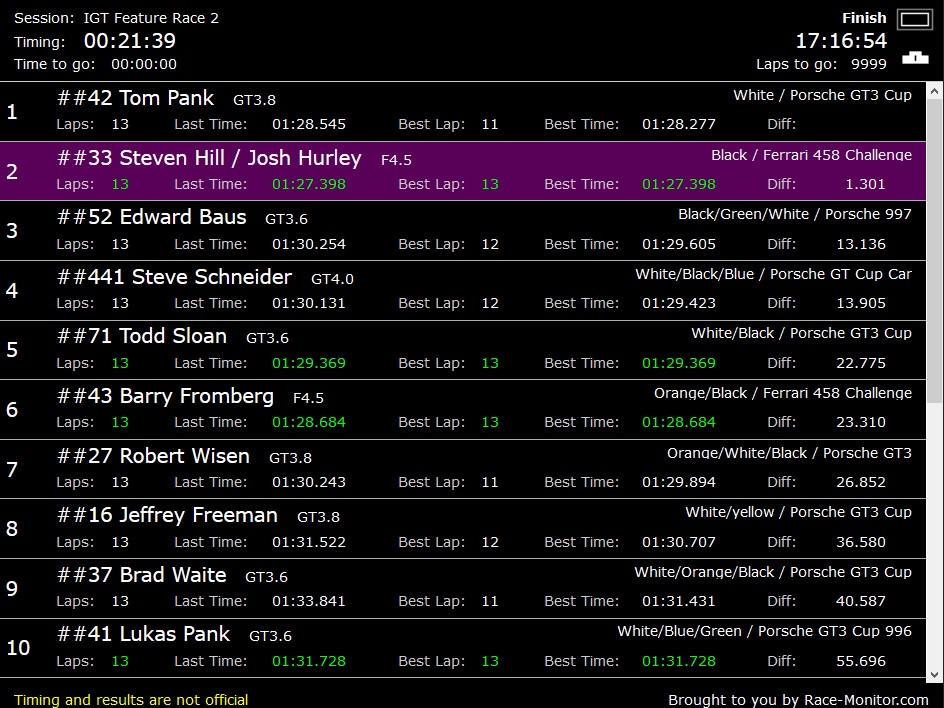Click the Finish flag status label
The image size is (944, 708).
(x=864, y=18)
